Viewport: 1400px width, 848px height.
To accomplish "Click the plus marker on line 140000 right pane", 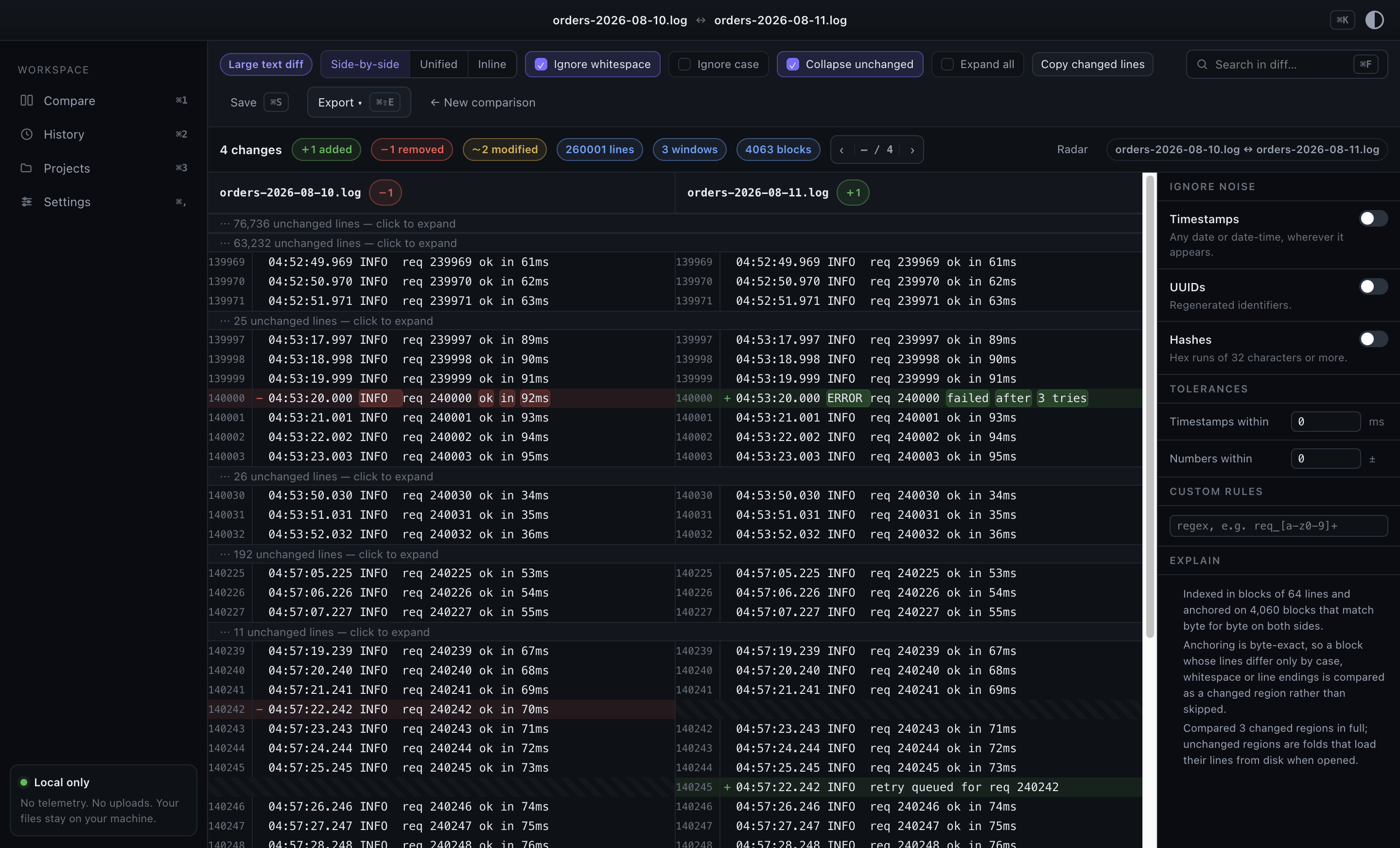I will 727,398.
